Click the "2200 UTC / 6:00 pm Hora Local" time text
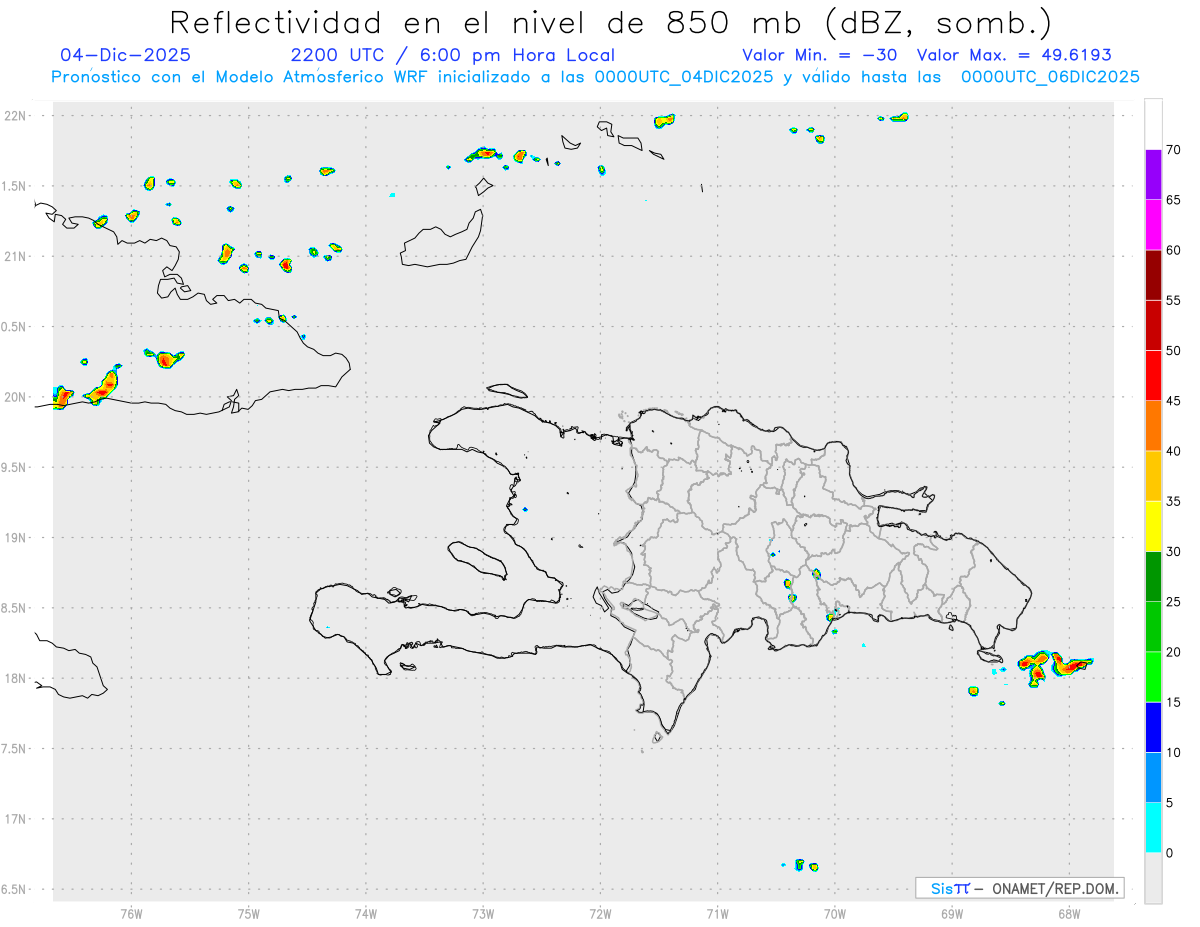The width and height of the screenshot is (1200, 927). (453, 55)
